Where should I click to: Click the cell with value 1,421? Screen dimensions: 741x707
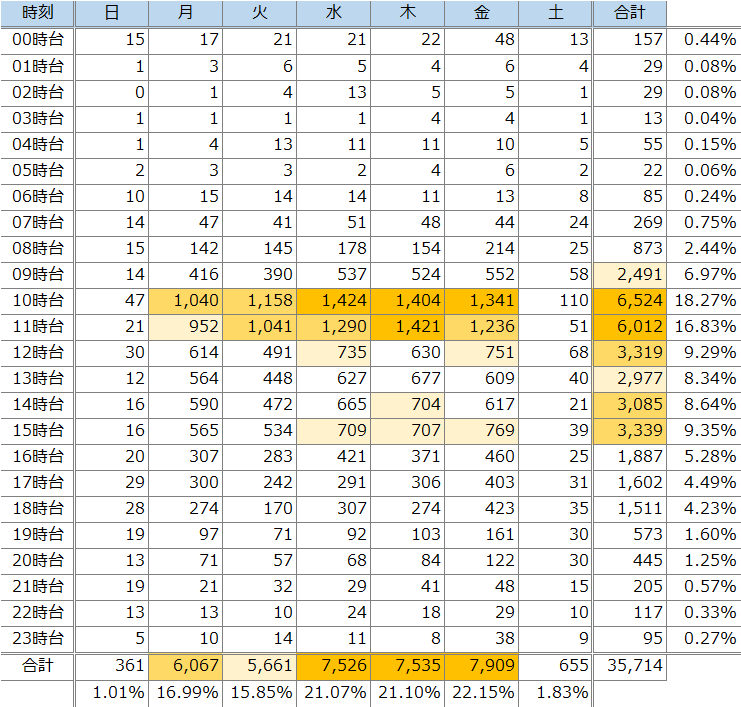point(408,326)
